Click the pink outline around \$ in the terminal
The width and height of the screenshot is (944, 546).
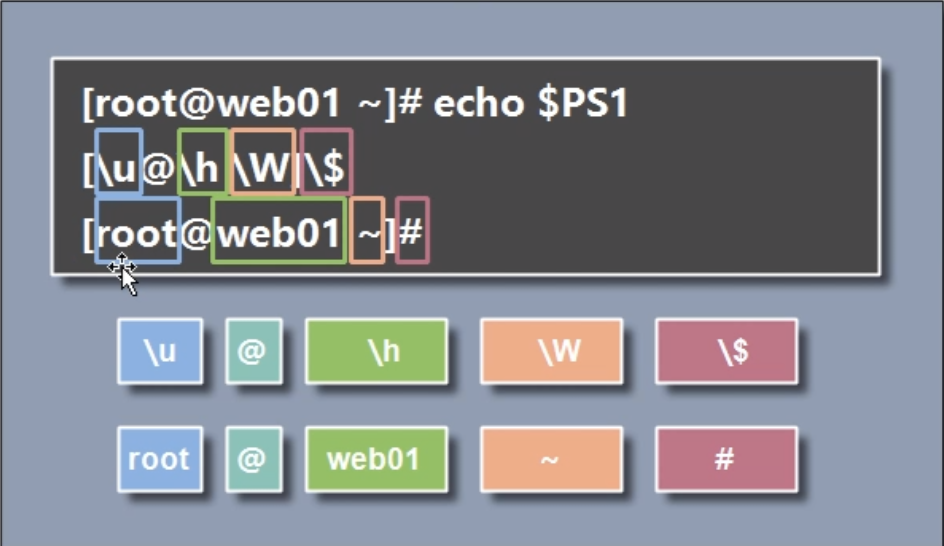point(326,161)
